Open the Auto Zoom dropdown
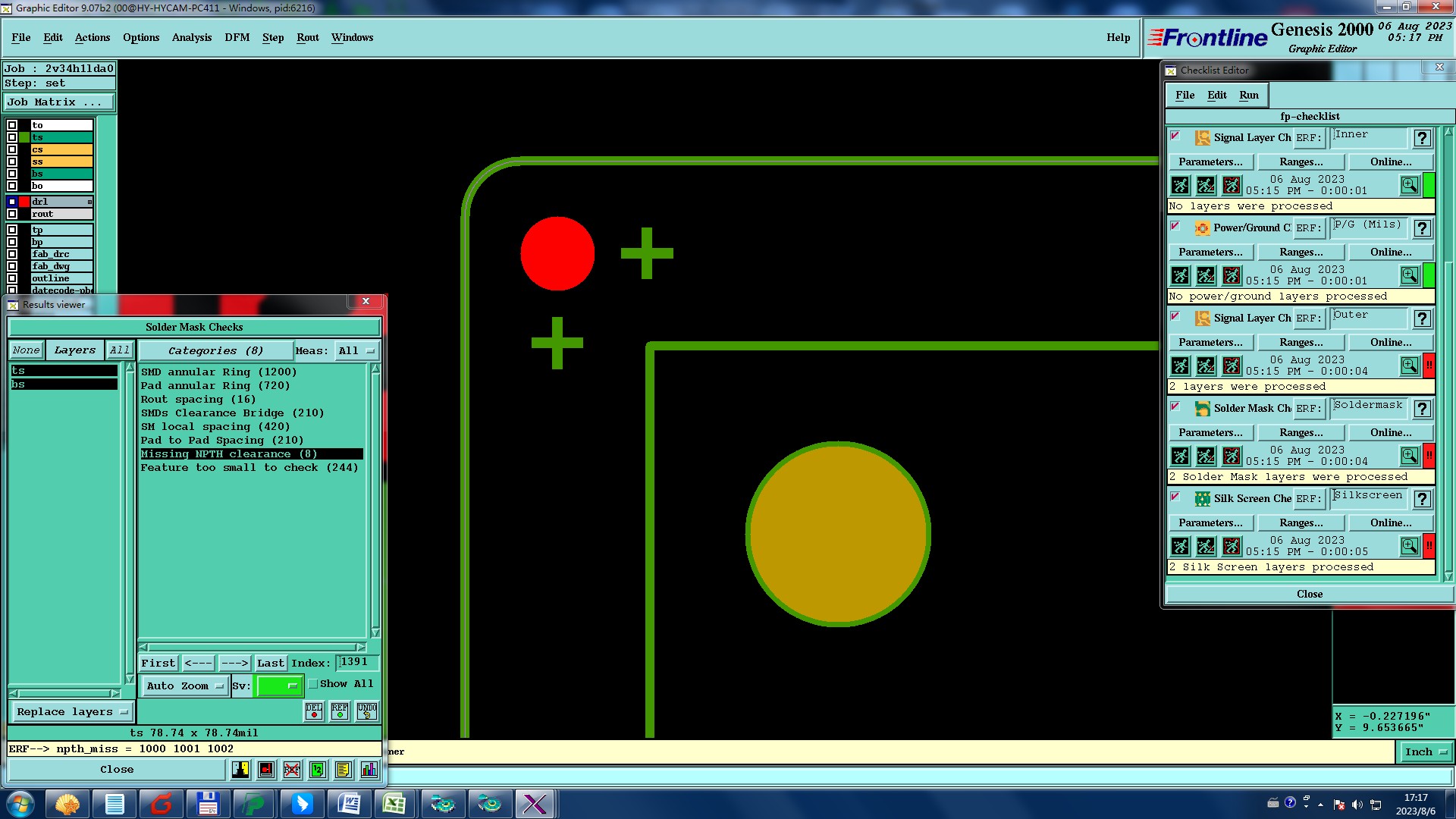 click(x=185, y=686)
